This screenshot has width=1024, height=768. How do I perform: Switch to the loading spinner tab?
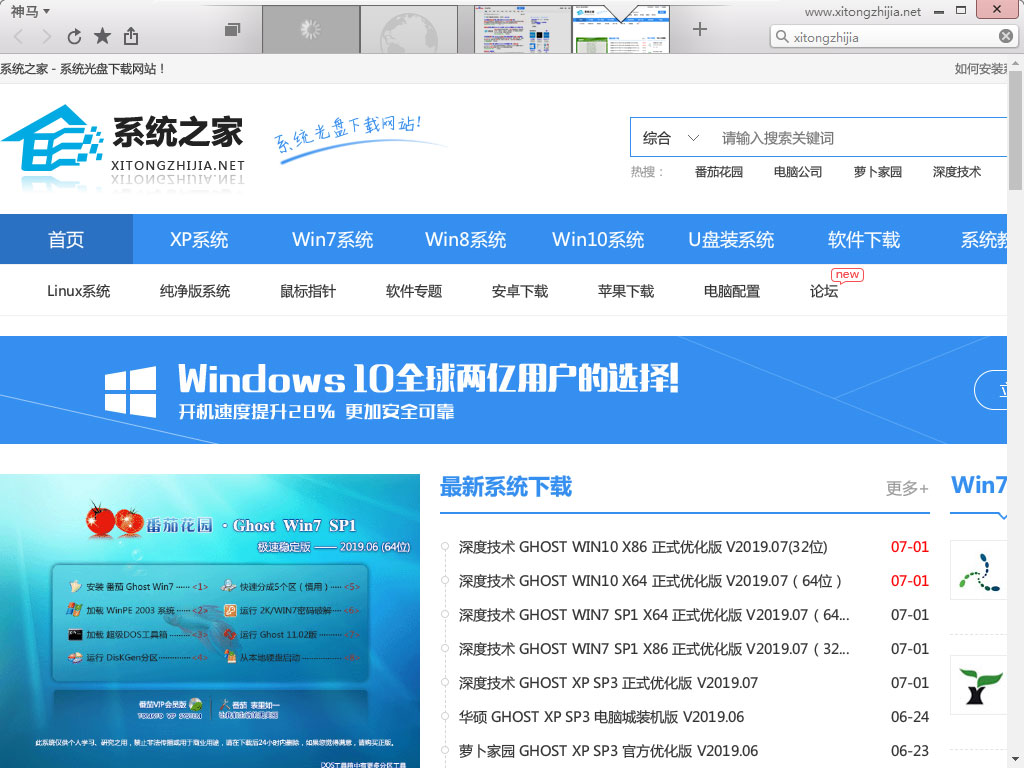pos(310,29)
